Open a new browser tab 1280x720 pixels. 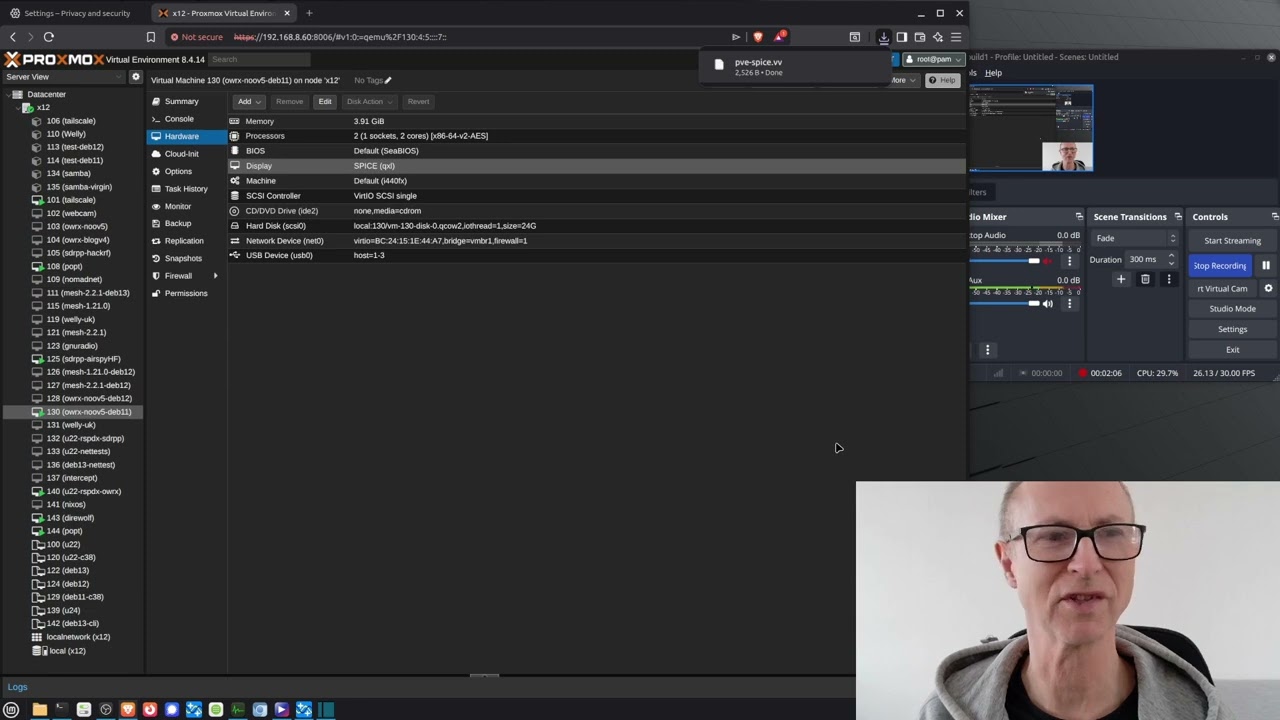[309, 13]
